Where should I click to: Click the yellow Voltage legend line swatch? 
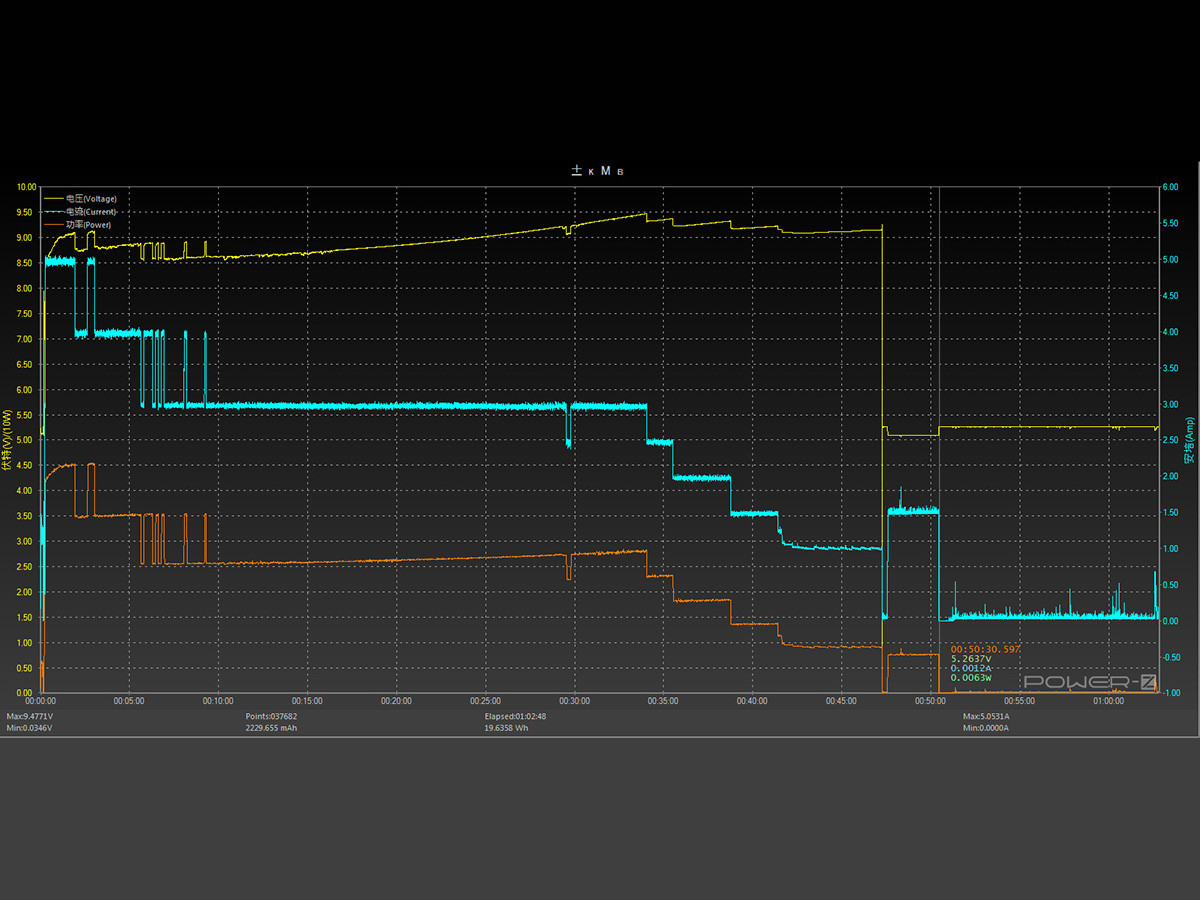pyautogui.click(x=55, y=199)
